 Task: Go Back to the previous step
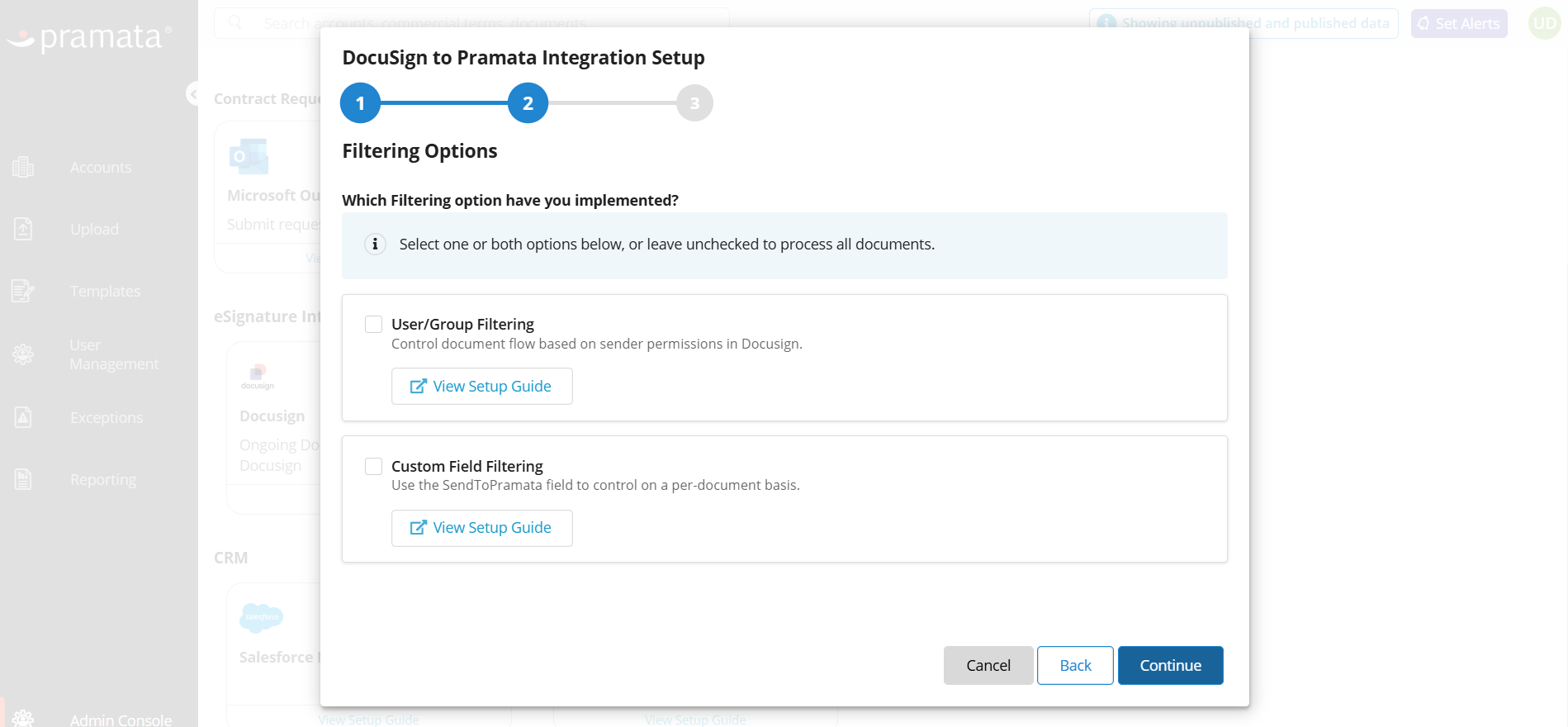(1075, 665)
